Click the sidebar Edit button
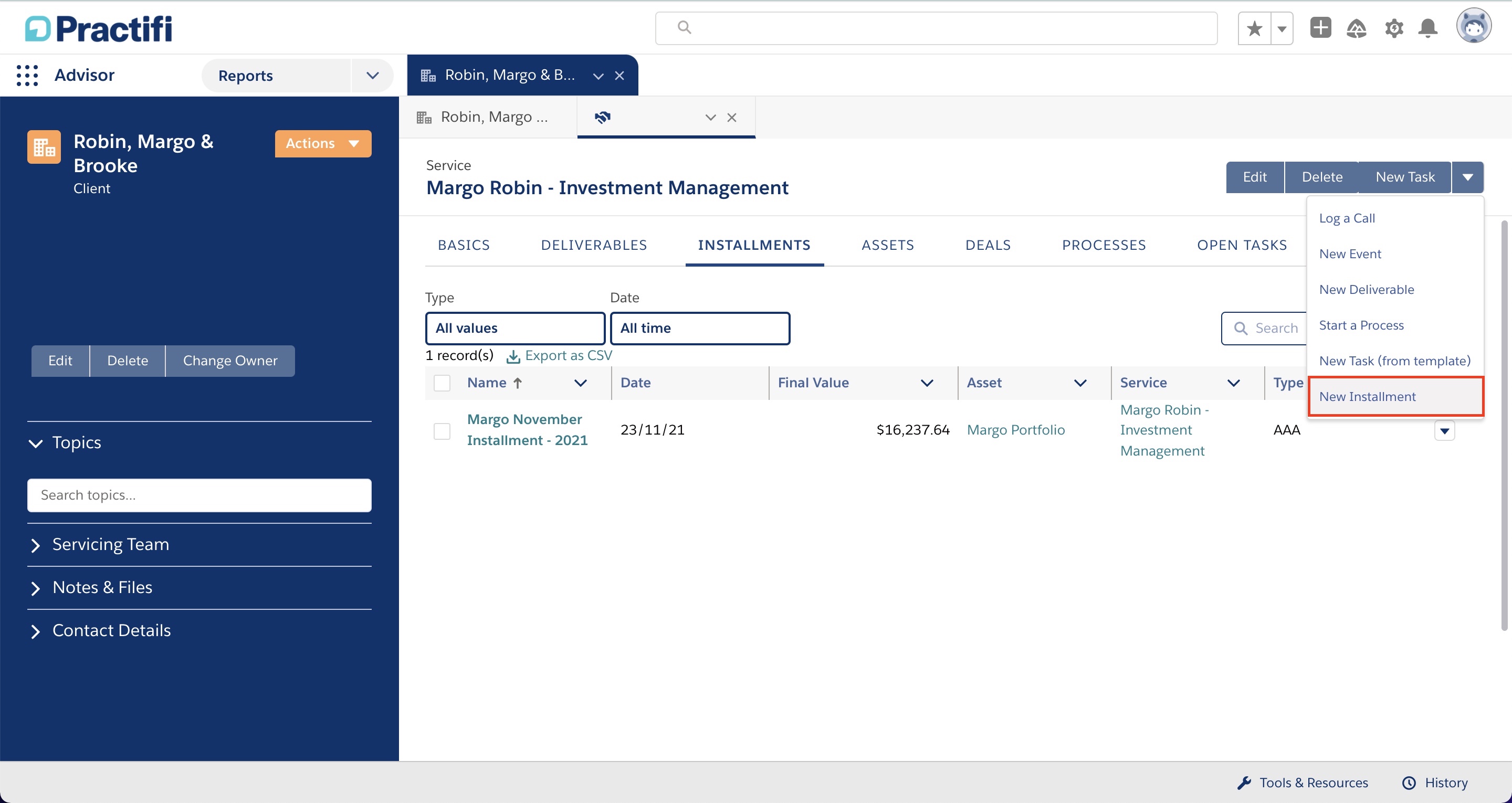 (60, 361)
